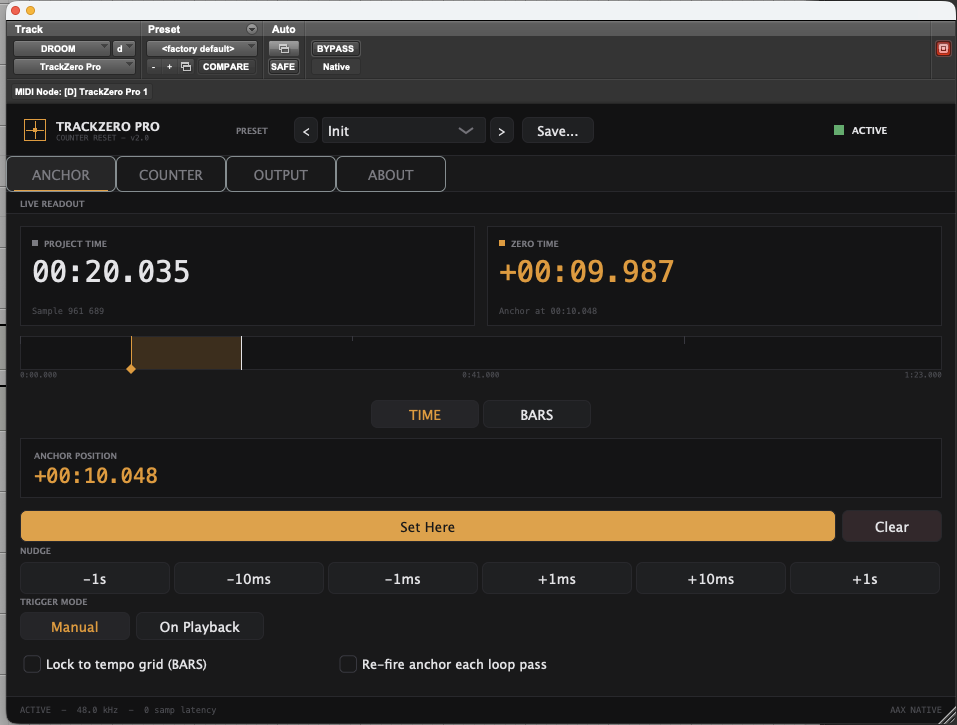Click the Save... preset button

tap(557, 131)
